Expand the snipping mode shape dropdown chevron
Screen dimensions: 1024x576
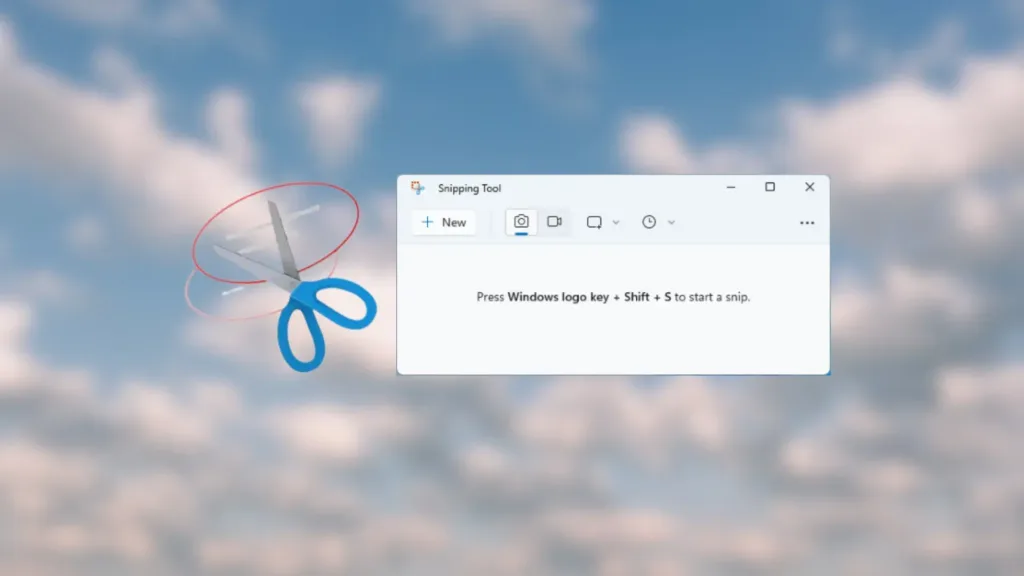pyautogui.click(x=616, y=222)
